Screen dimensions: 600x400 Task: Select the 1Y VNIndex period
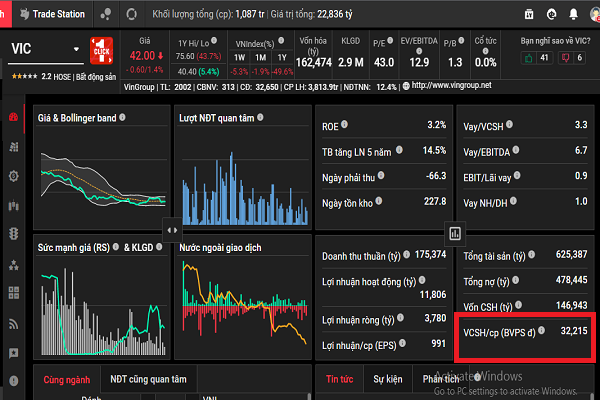(x=282, y=57)
